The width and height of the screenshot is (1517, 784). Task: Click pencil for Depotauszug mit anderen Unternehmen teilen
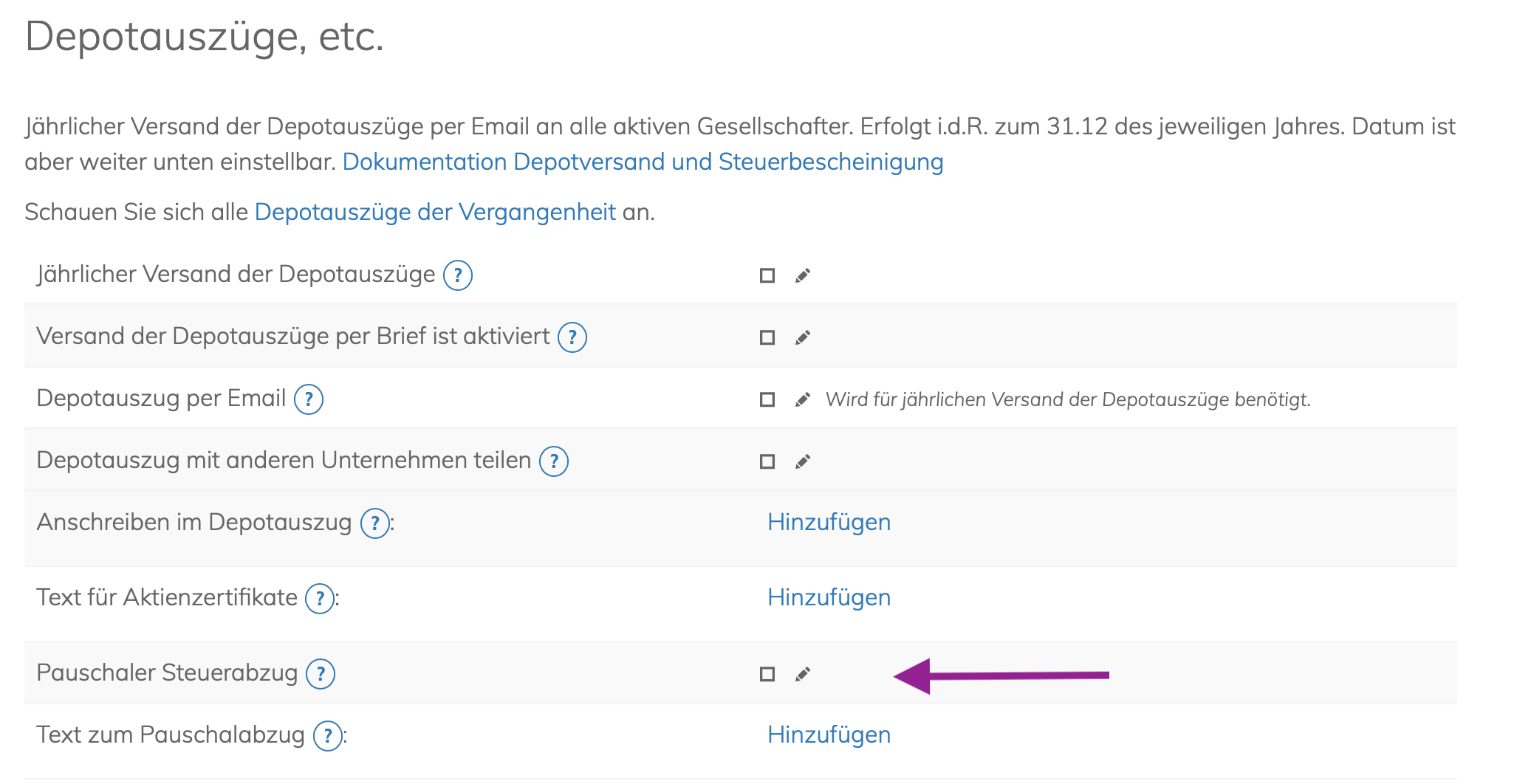click(803, 461)
